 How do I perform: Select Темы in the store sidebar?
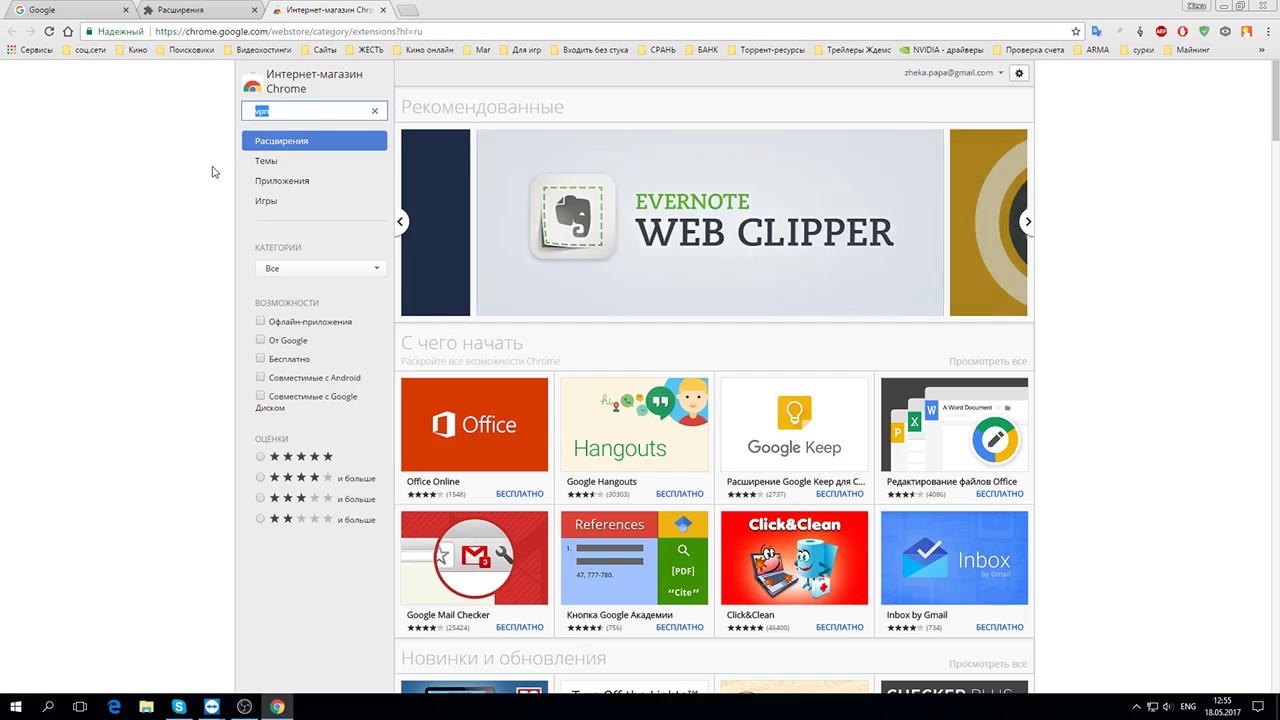coord(266,161)
